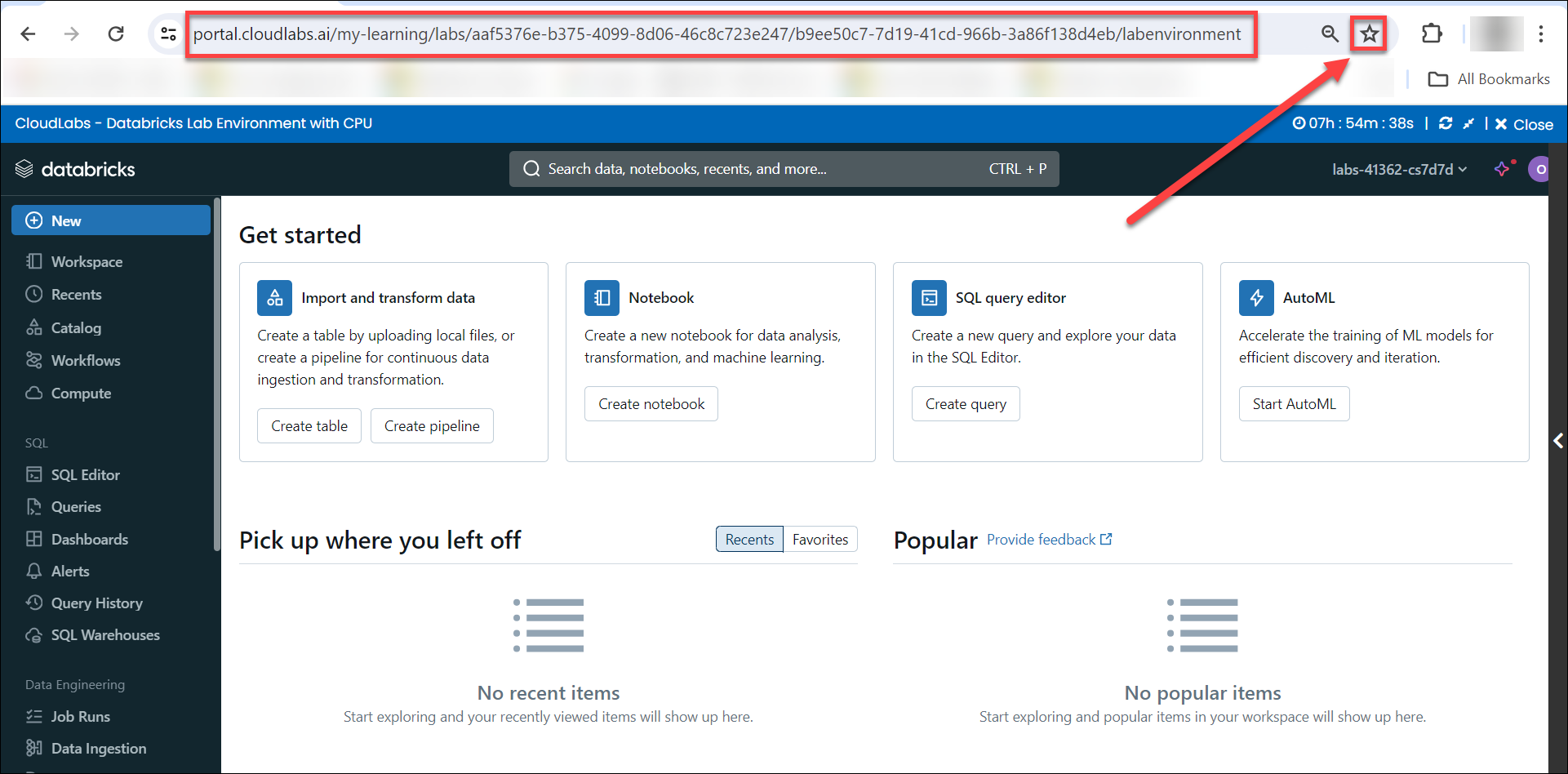This screenshot has height=774, width=1568.
Task: Click the portal.cloudlabs.ai address bar URL
Action: click(717, 33)
